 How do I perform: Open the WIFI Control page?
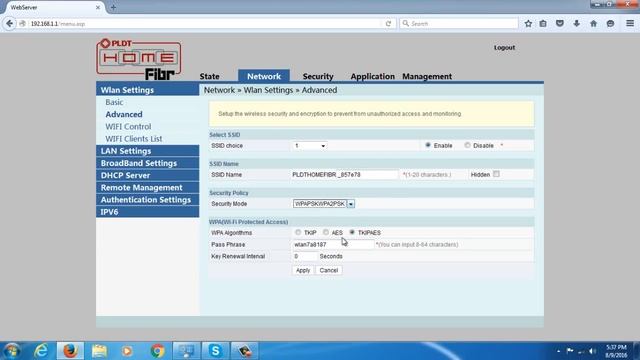coord(128,127)
